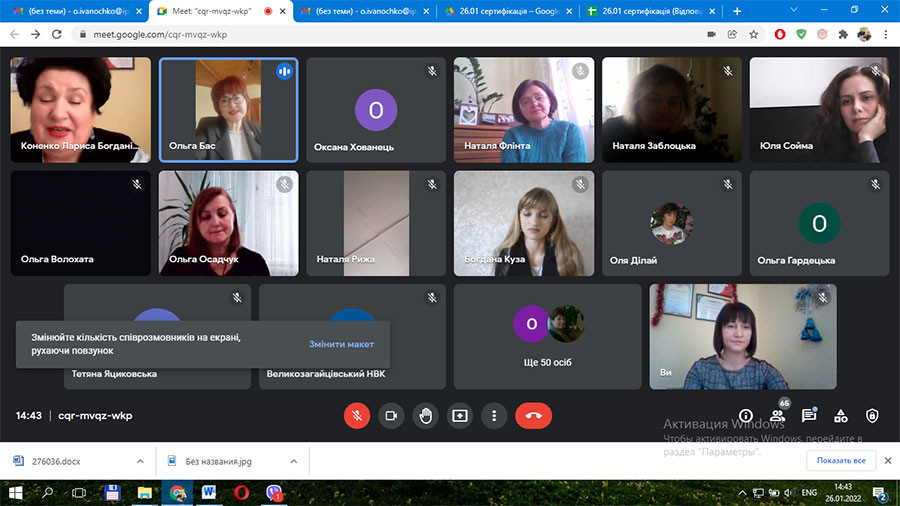Open meeting details info icon
Viewport: 900px width, 506px height.
746,415
